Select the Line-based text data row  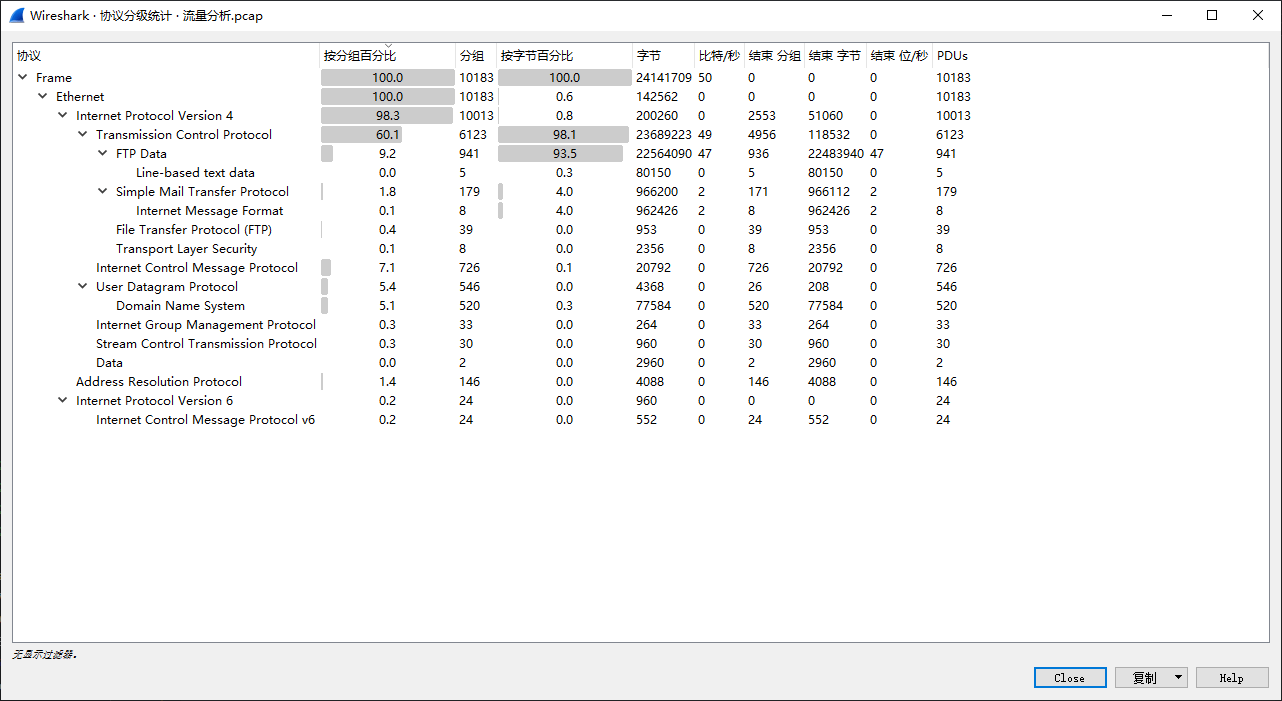(640, 172)
